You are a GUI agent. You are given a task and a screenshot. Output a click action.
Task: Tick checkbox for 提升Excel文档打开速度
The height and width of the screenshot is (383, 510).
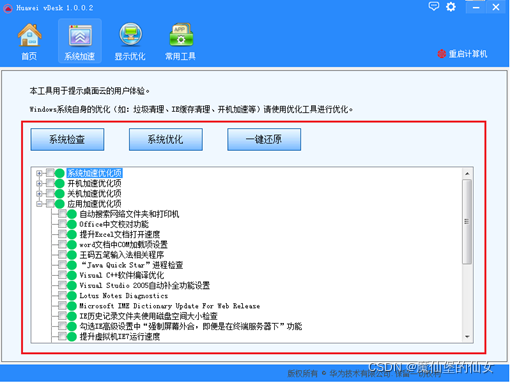(x=62, y=234)
